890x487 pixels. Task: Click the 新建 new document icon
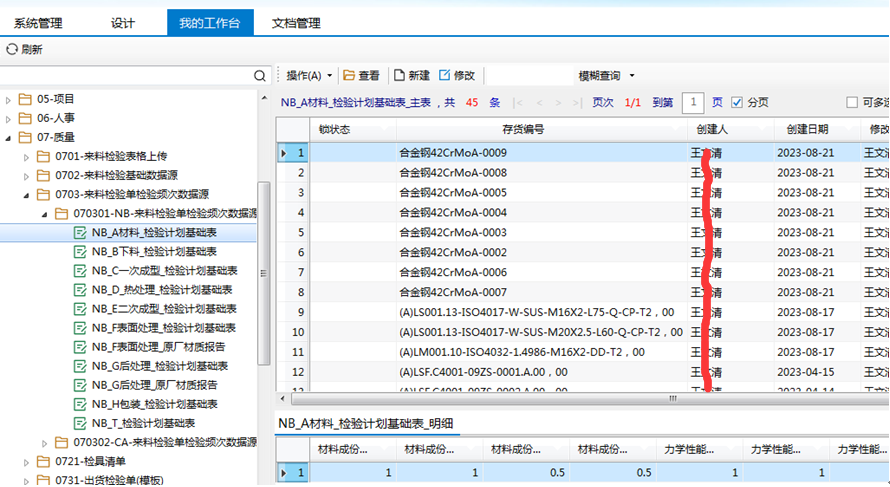(x=399, y=76)
